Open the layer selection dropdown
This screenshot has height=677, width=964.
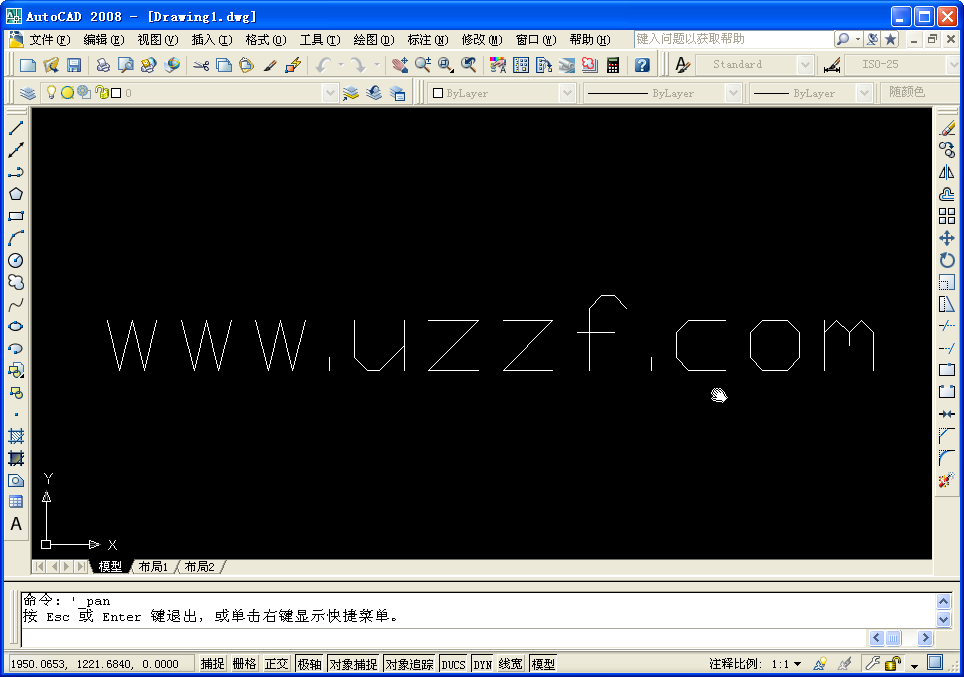tap(330, 91)
